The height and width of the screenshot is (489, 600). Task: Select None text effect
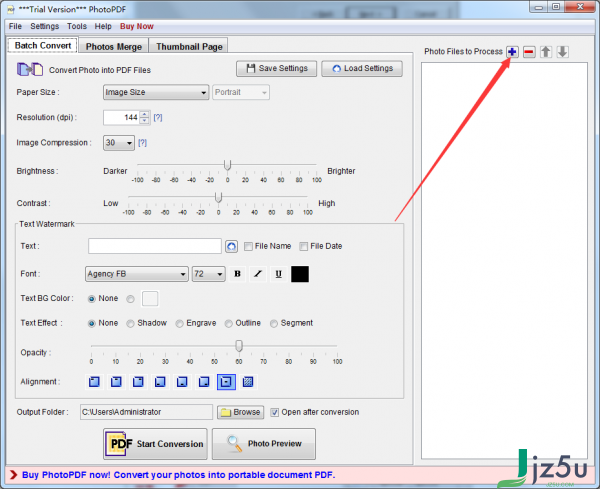click(91, 324)
